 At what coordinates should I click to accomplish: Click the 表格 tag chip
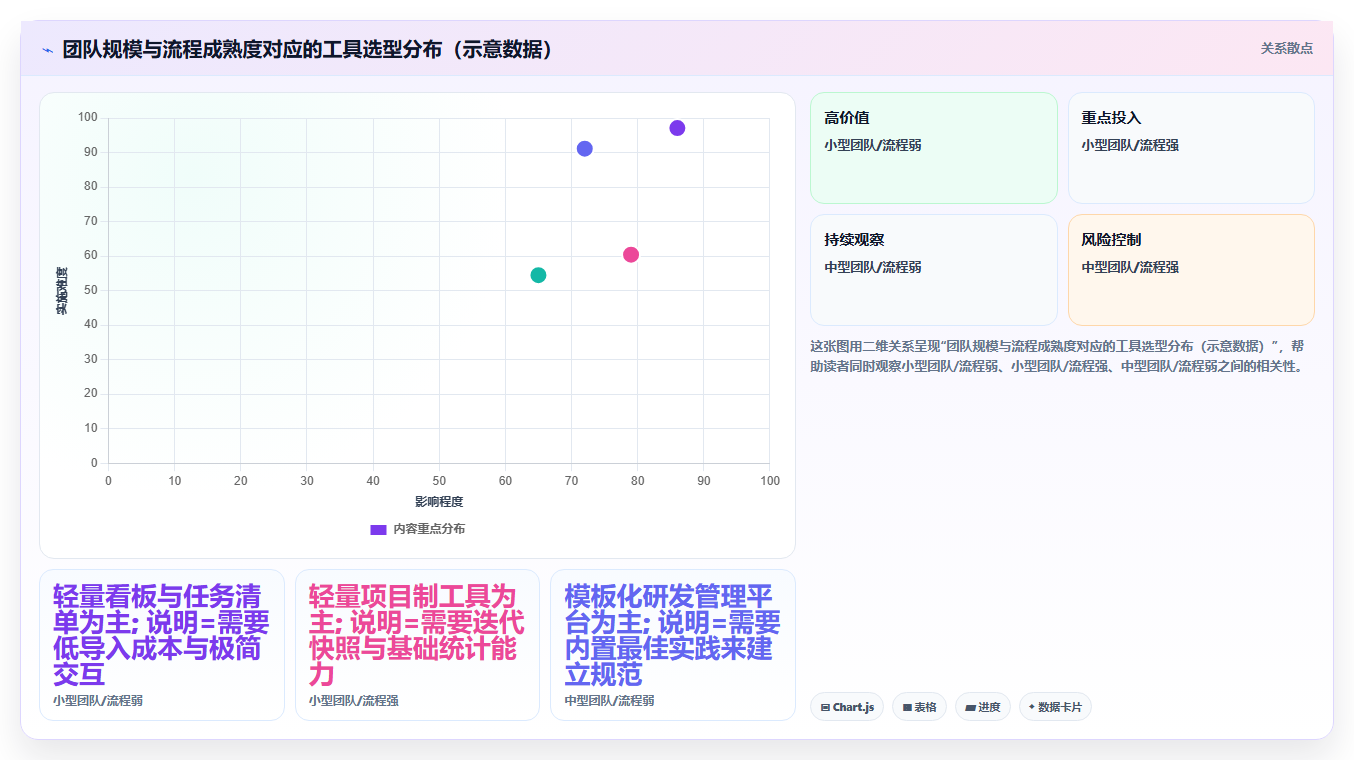point(919,707)
